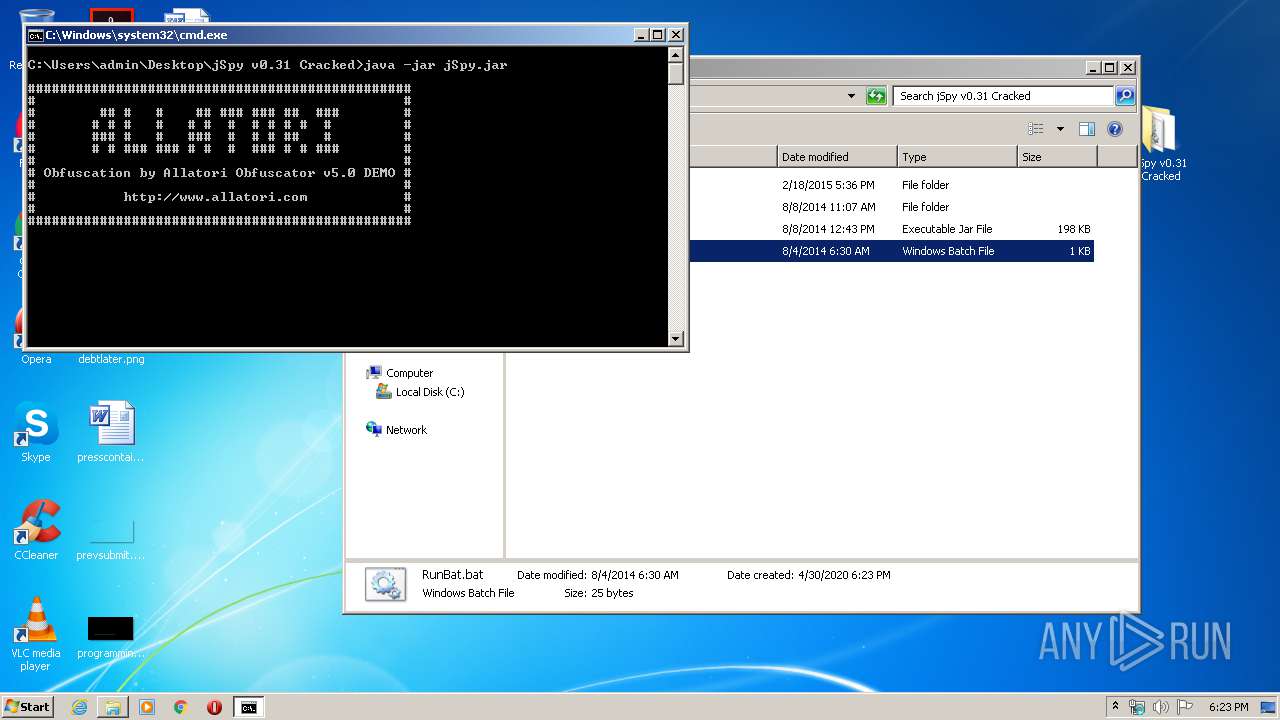Switch to cmd.exe taskbar button
This screenshot has height=720, width=1280.
point(249,707)
